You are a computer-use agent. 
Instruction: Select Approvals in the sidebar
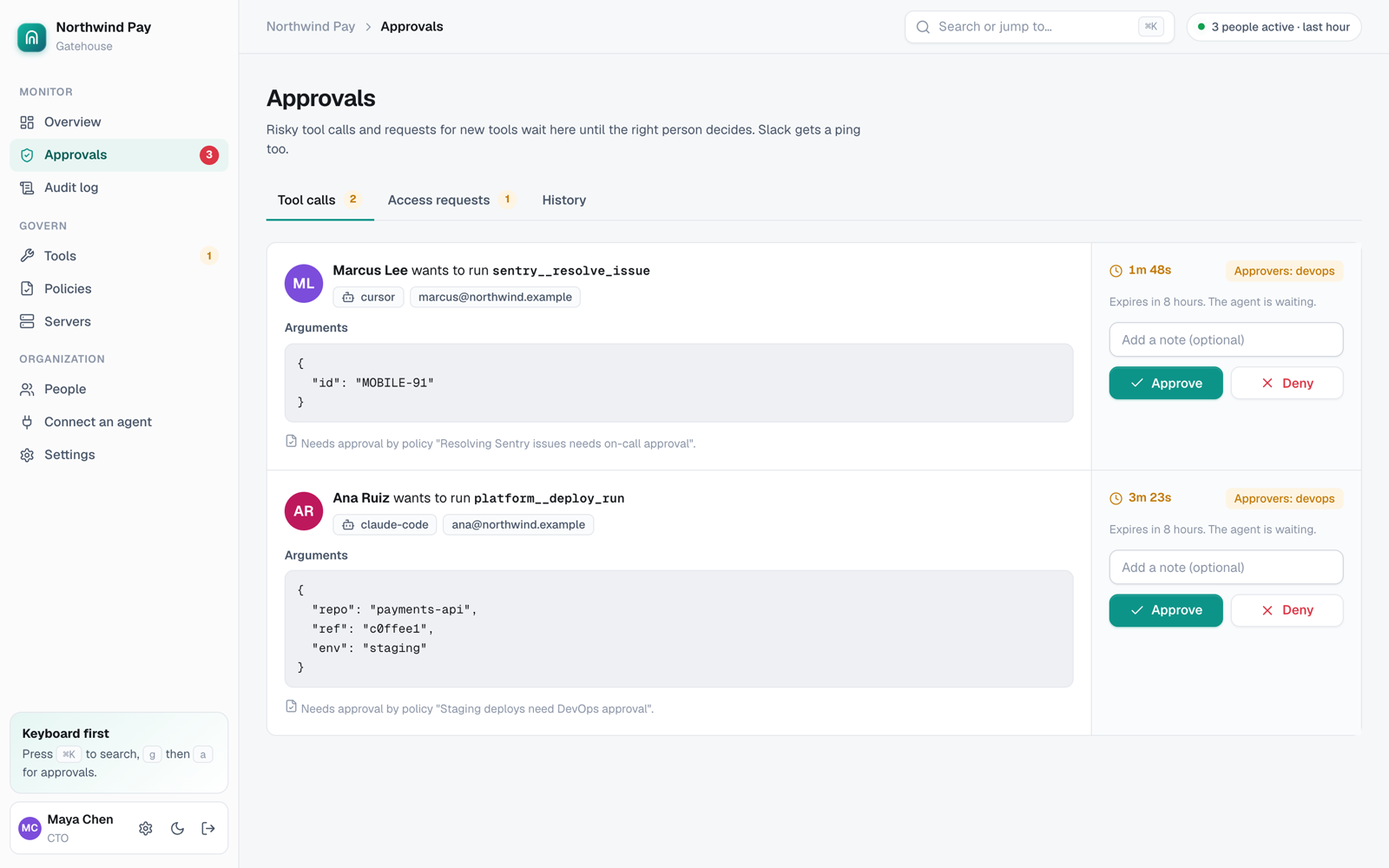[x=119, y=155]
